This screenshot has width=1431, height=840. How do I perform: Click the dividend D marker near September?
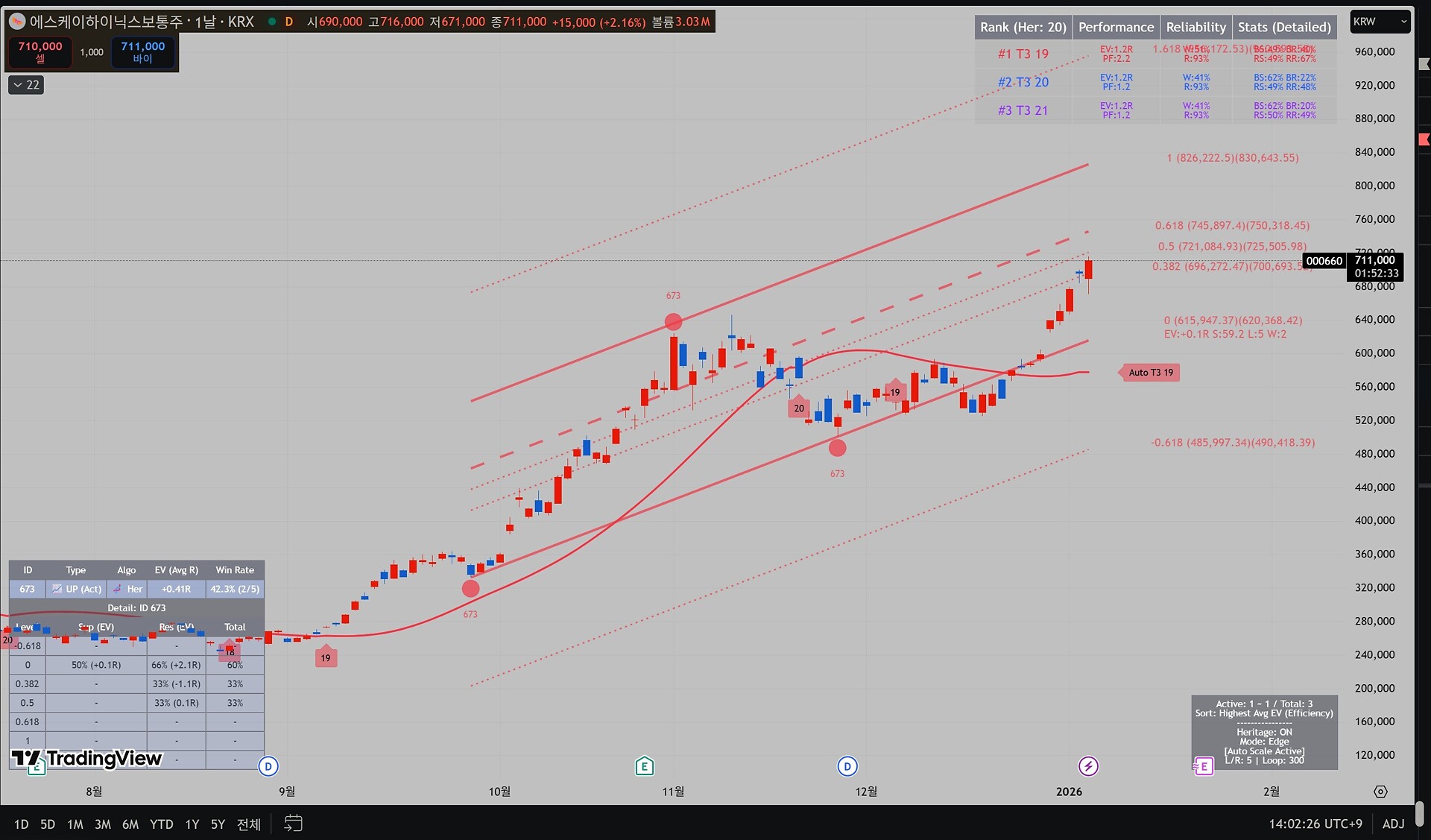268,765
